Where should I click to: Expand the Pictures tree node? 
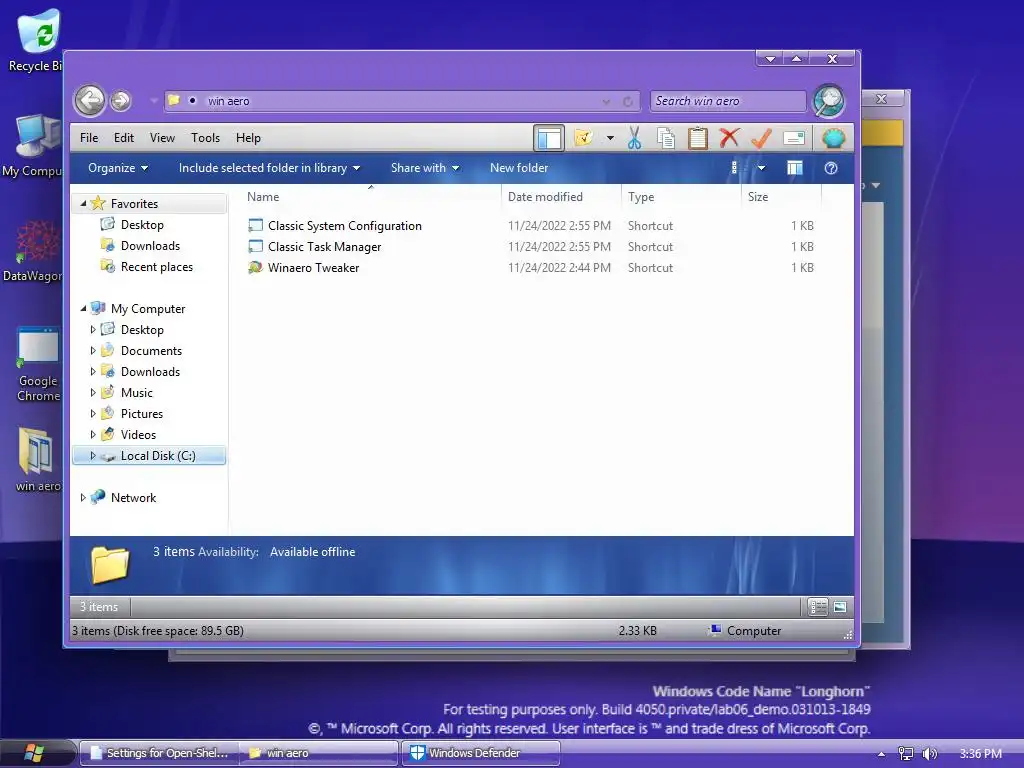(93, 413)
